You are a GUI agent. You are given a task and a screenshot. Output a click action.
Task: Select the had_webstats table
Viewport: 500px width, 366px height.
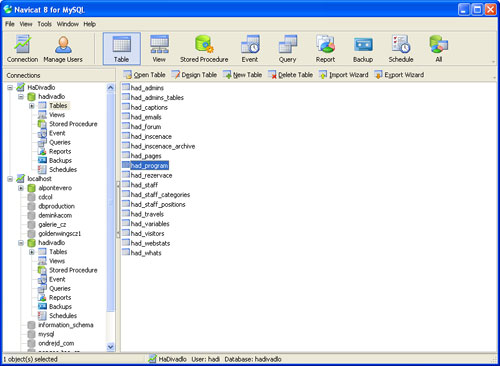point(146,243)
